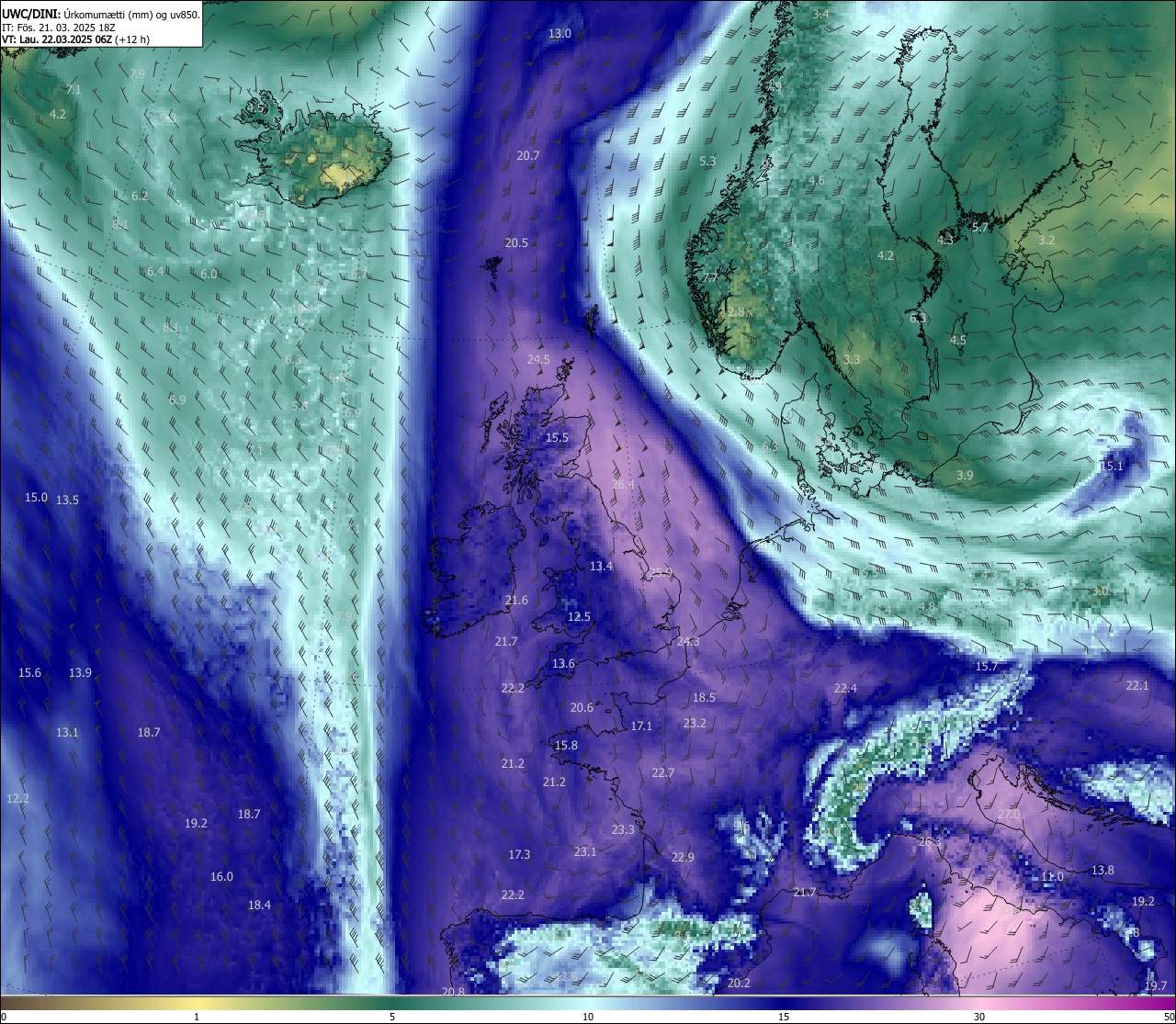Click the 23.3 value on France's west coast
Image resolution: width=1176 pixels, height=1024 pixels.
[623, 829]
